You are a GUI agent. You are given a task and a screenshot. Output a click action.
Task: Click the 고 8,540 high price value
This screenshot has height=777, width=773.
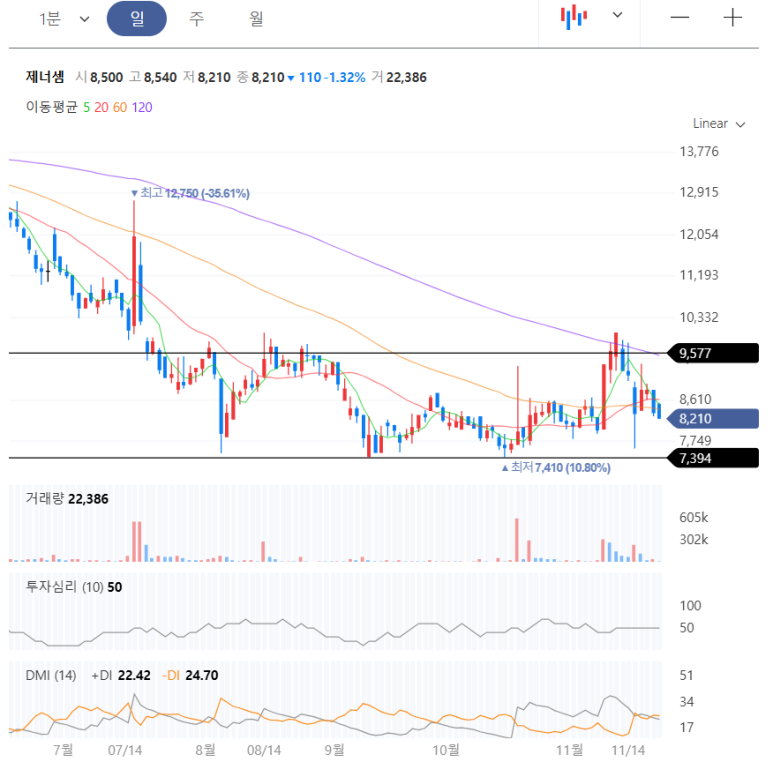153,77
